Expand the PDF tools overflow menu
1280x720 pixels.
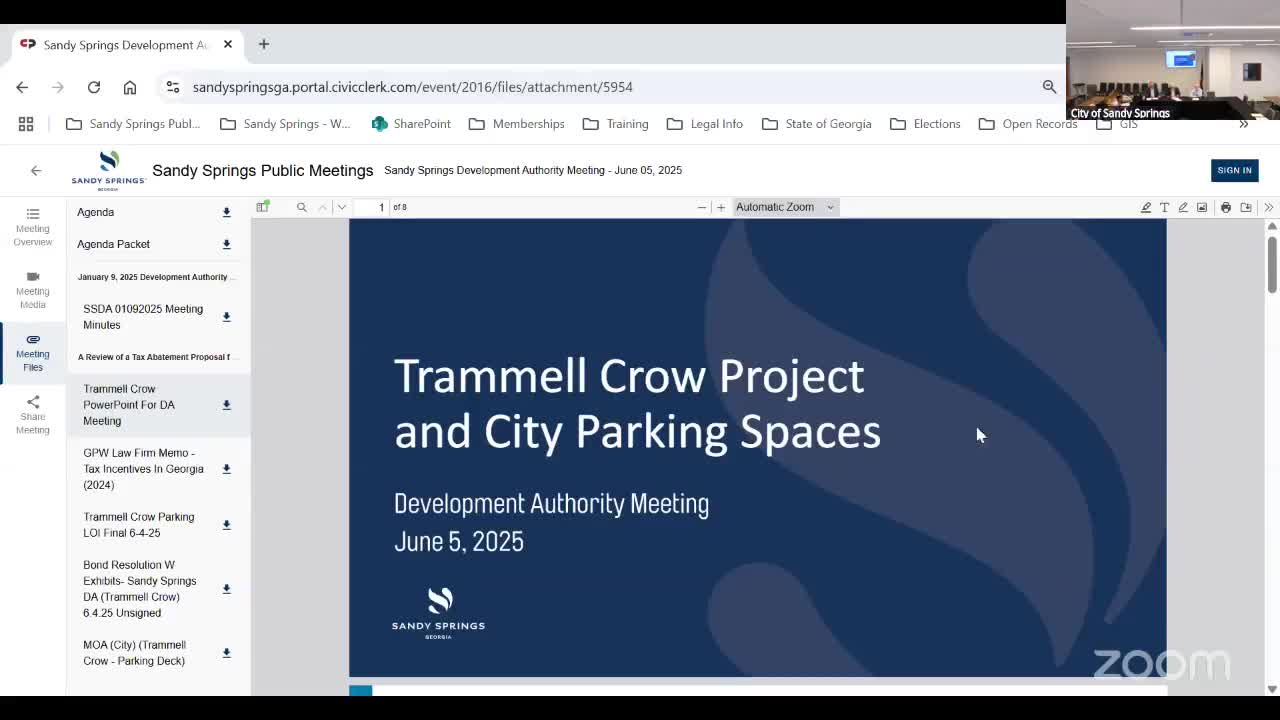pos(1268,207)
